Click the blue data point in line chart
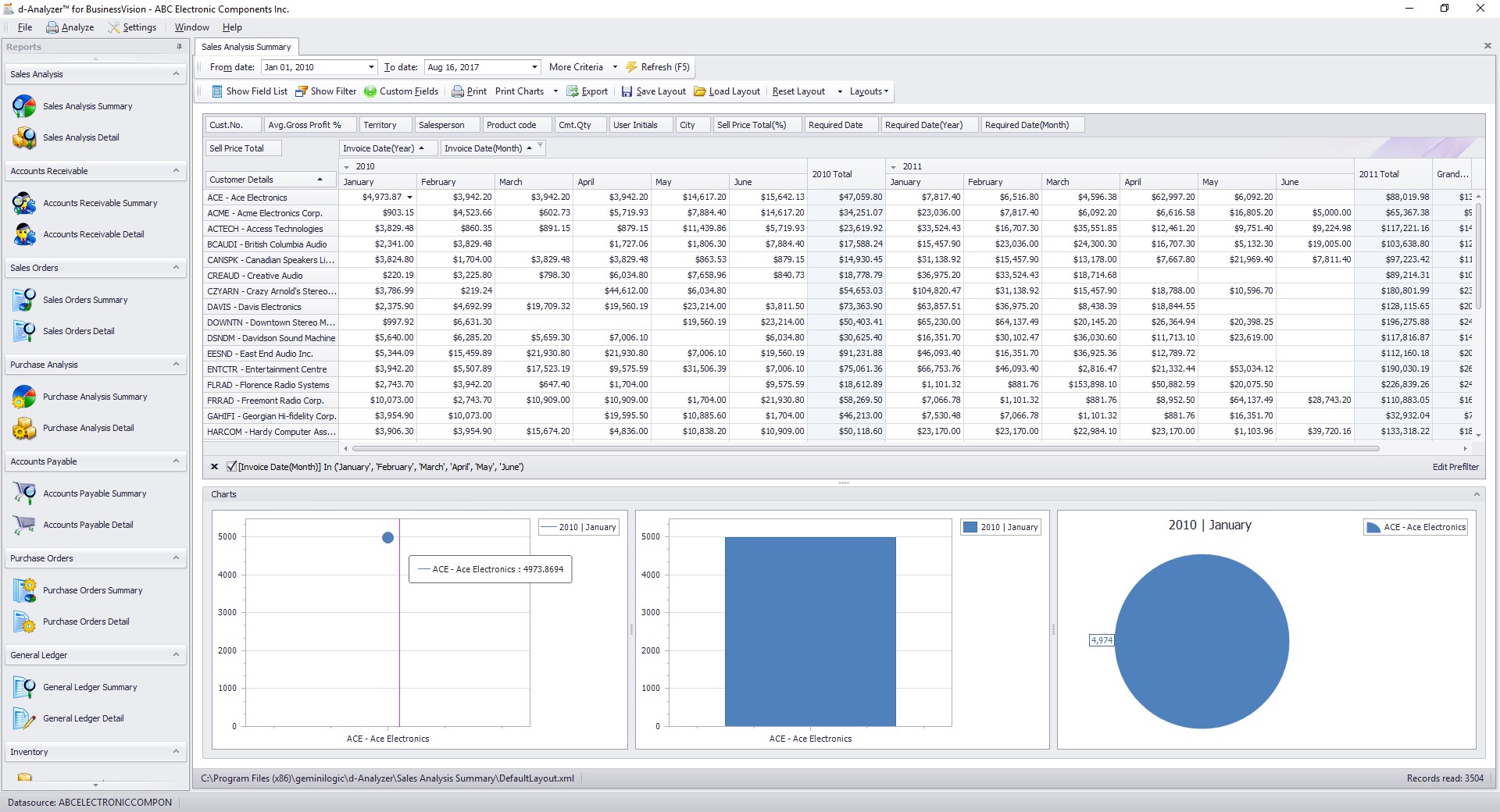Image resolution: width=1500 pixels, height=812 pixels. (387, 537)
